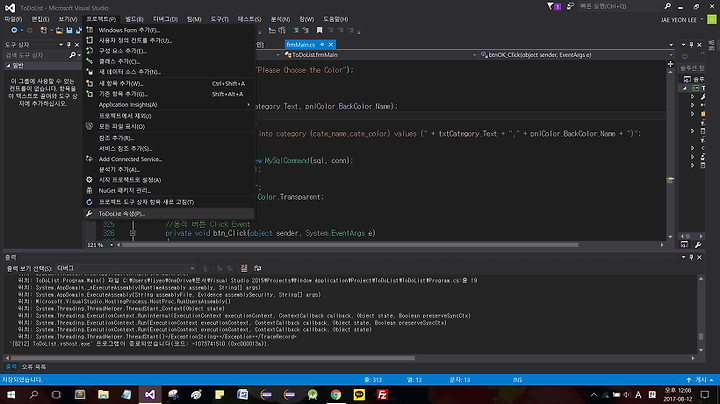720x404 pixels.
Task: Choose '프로젝트 도구 상자 항목 새로 고침' entry
Action: (x=169, y=202)
